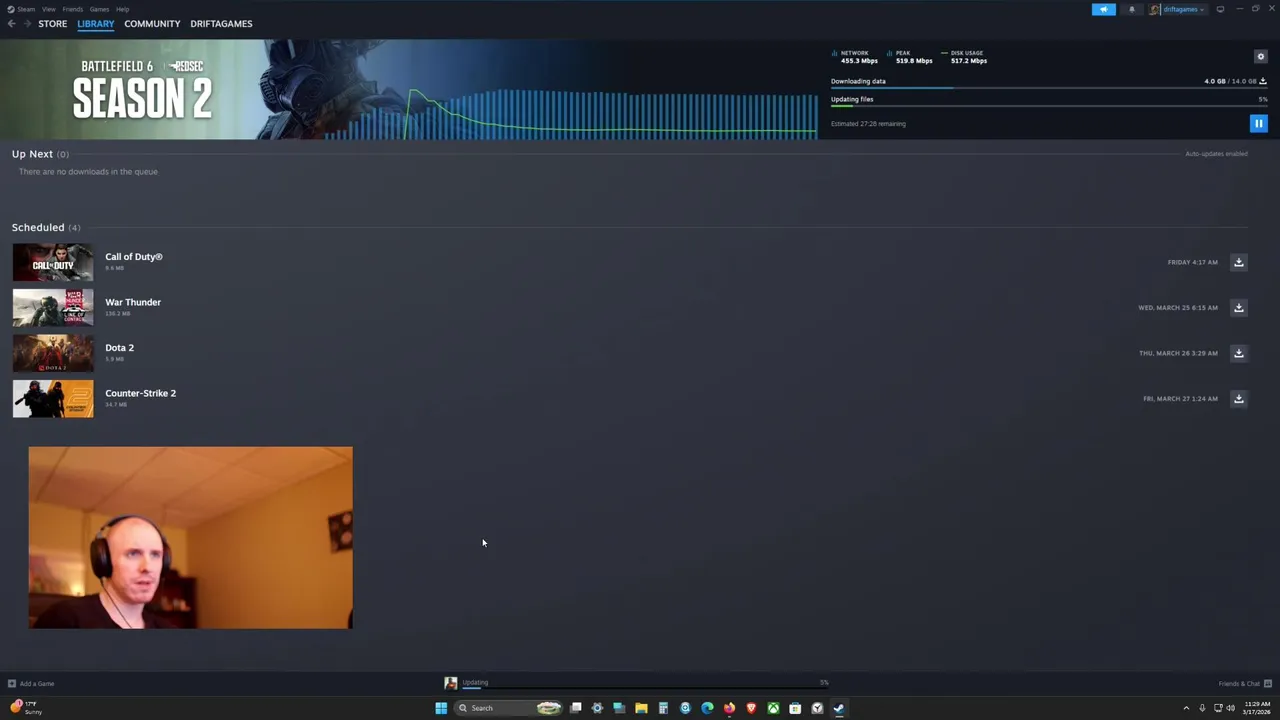Click the announcements megaphone button
The image size is (1280, 720).
click(1103, 9)
